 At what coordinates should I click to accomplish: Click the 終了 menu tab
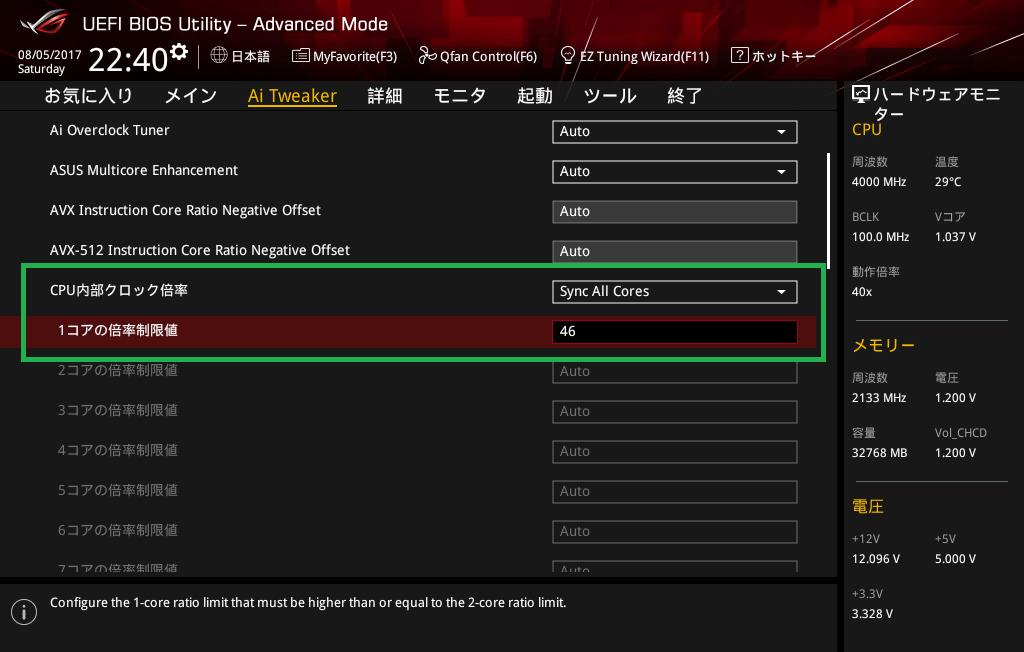pyautogui.click(x=685, y=96)
